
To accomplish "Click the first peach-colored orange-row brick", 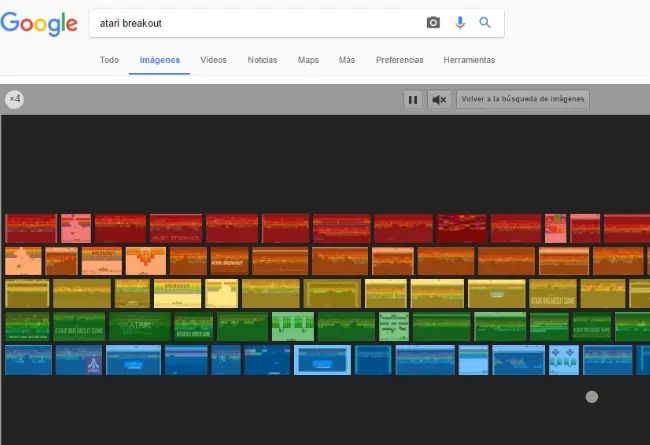I will [23, 261].
